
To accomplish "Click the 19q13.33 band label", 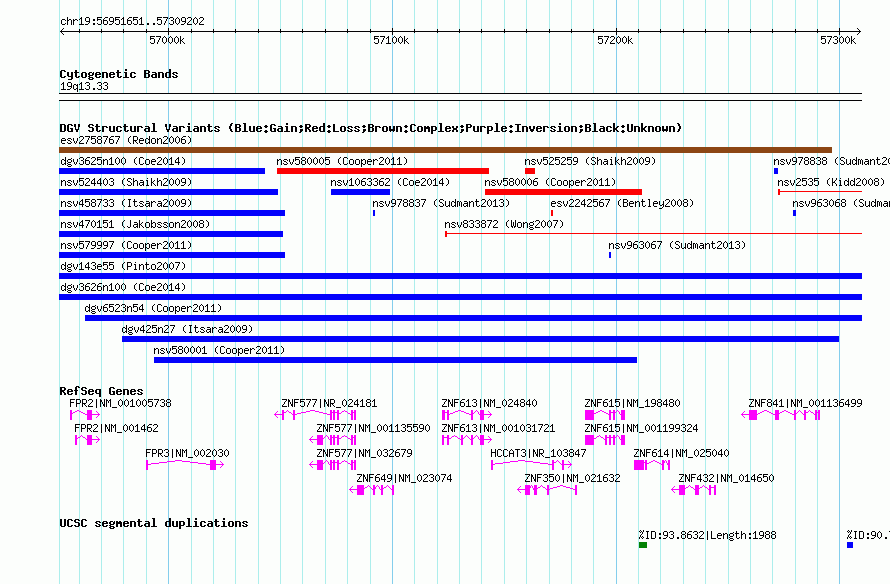I will (84, 86).
